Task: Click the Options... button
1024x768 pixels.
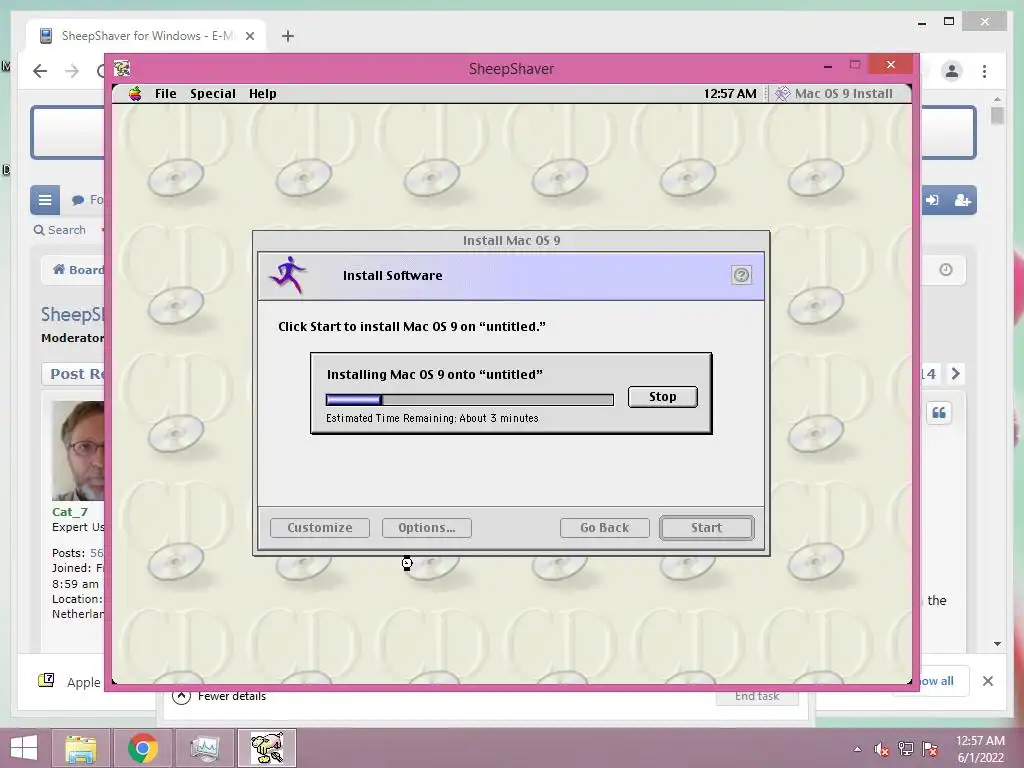Action: coord(426,528)
